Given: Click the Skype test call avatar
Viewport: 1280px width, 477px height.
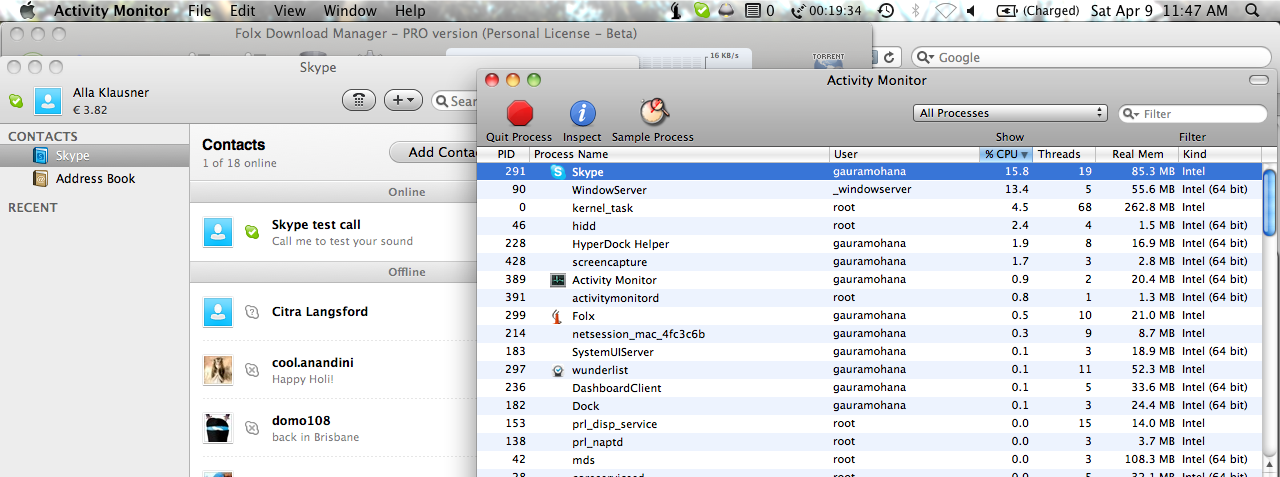Looking at the screenshot, I should 218,232.
